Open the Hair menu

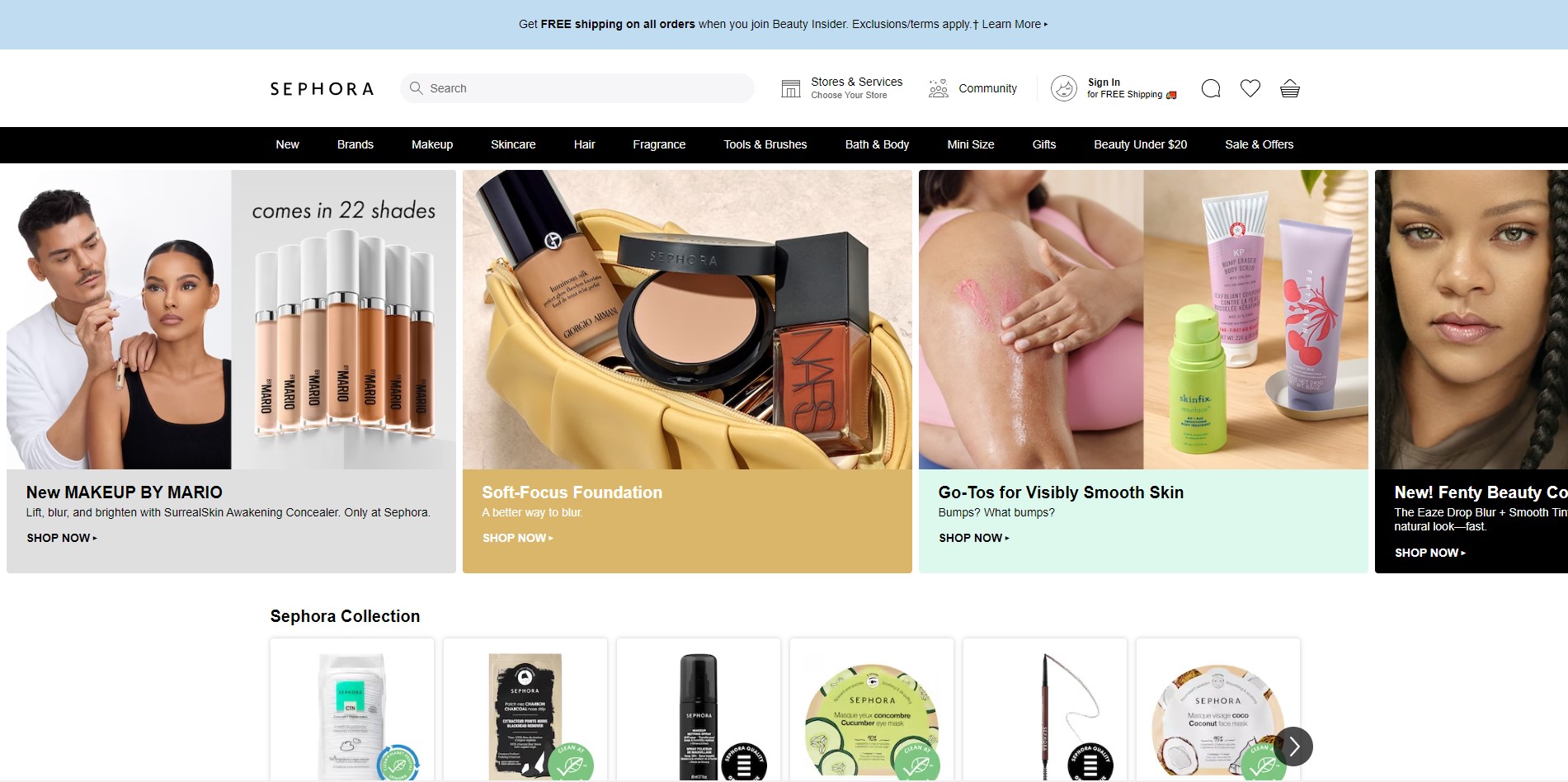pos(584,144)
